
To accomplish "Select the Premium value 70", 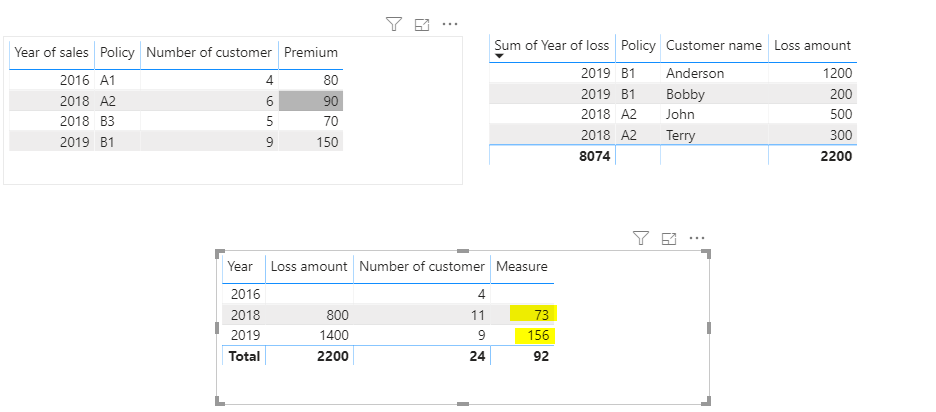I will 310,122.
